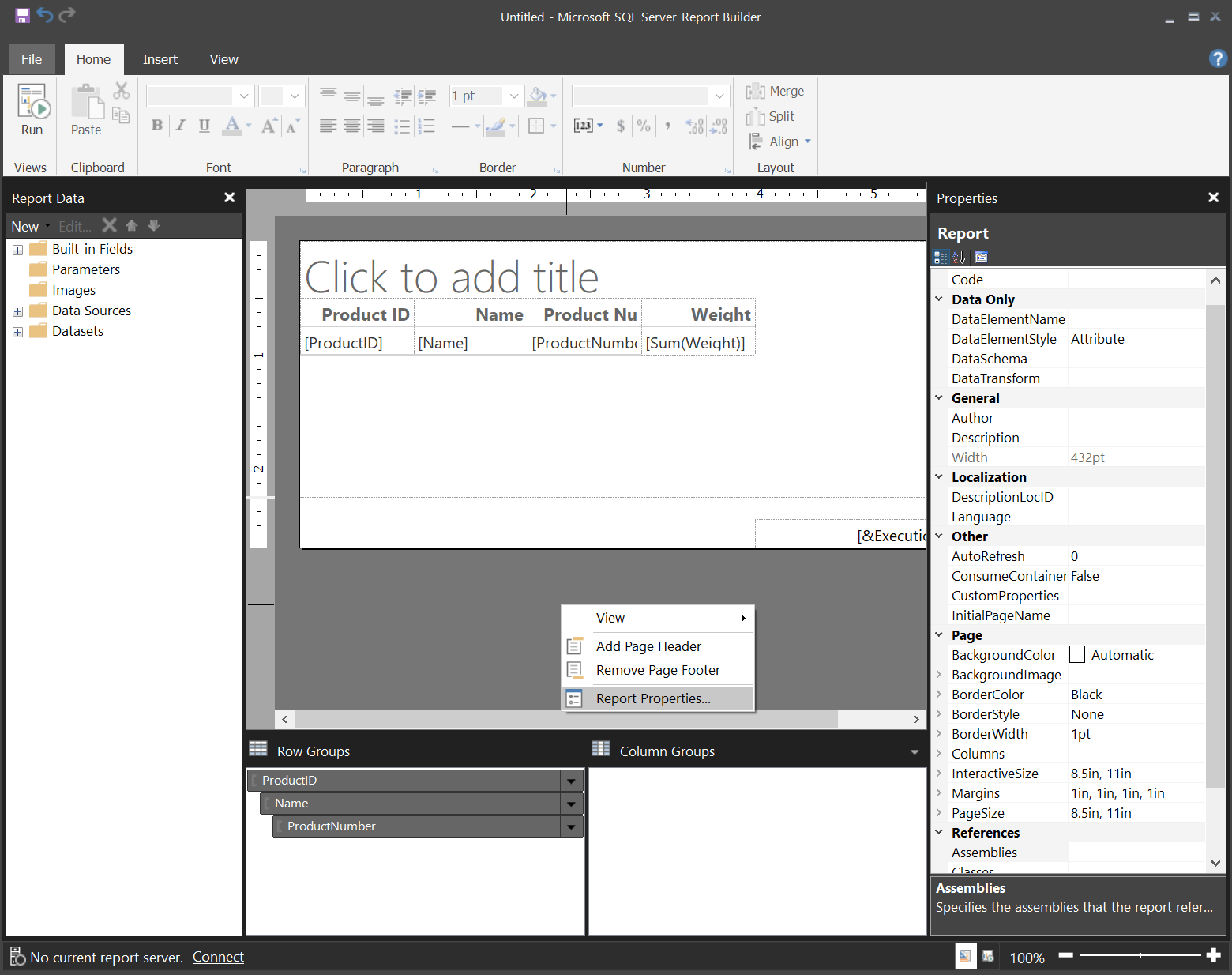Open the number format dropdown
The height and width of the screenshot is (975, 1232).
(x=719, y=96)
